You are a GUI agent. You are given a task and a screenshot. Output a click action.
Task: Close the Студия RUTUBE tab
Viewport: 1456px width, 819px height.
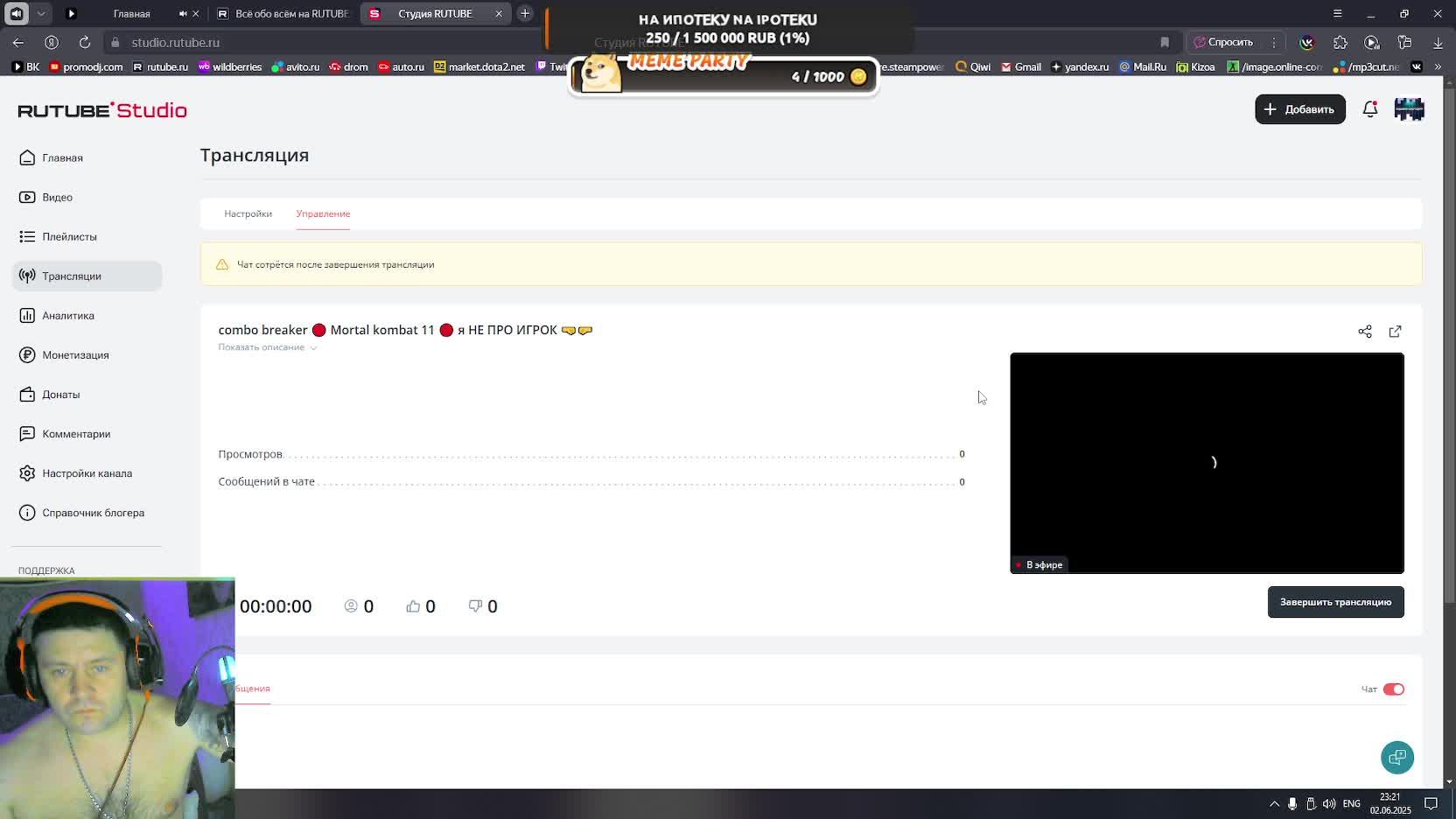499,14
